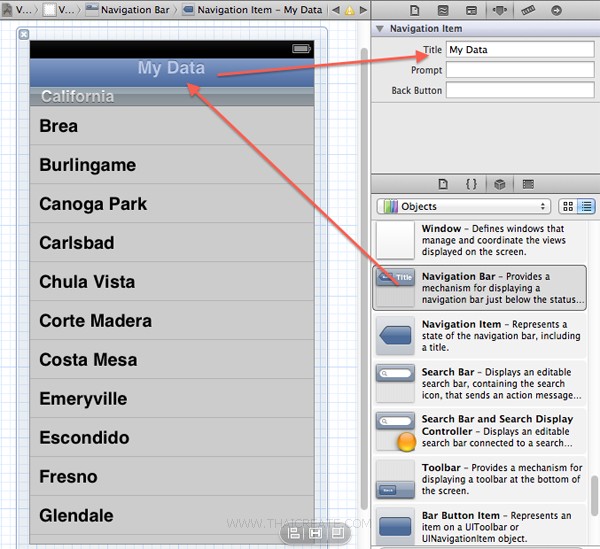Show the Media library

(528, 184)
